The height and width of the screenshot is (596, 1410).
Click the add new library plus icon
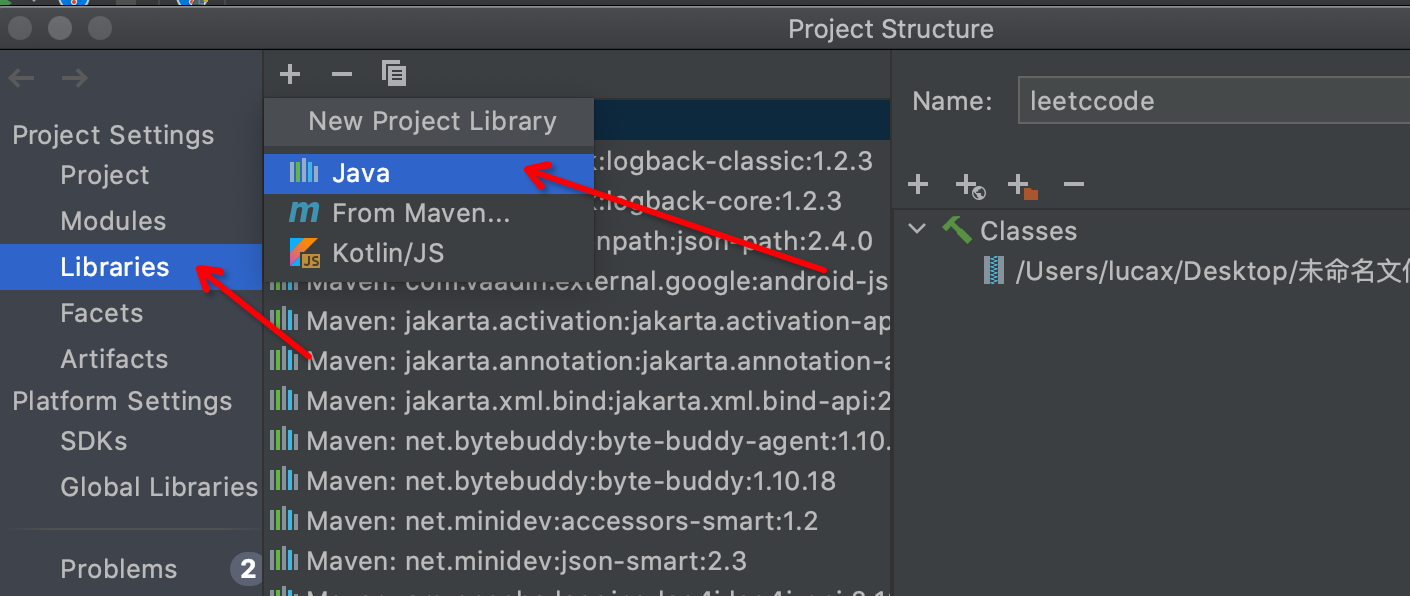pyautogui.click(x=290, y=74)
